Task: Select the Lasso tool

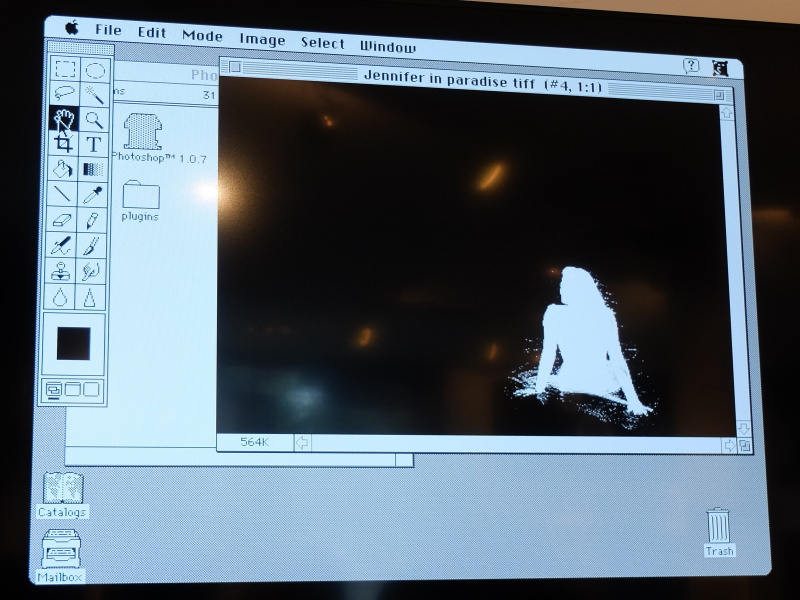Action: point(65,93)
